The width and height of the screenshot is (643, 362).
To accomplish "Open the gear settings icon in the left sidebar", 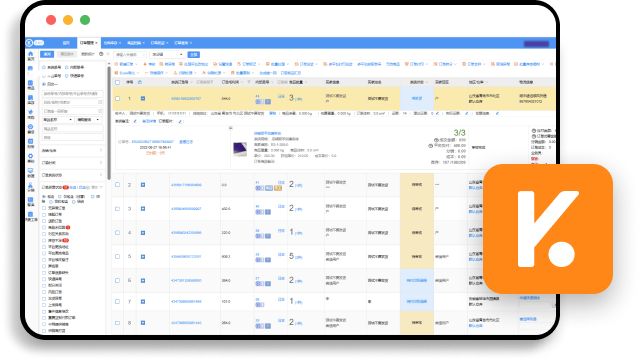I will click(x=30, y=156).
